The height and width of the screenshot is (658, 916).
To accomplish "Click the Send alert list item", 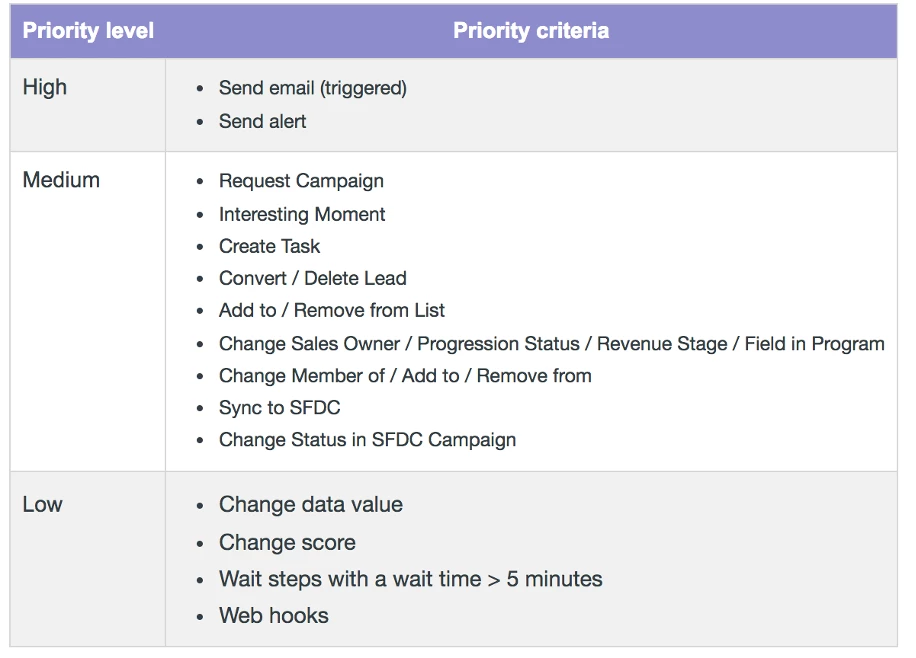I will 262,122.
